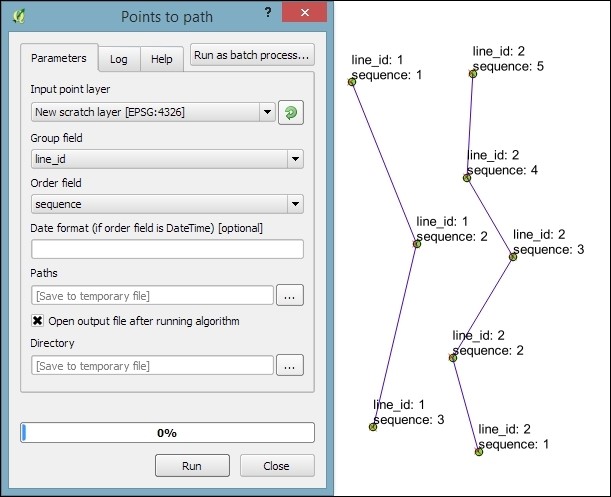Click point with line_id 2 sequence 5
This screenshot has width=611, height=497.
tap(472, 74)
